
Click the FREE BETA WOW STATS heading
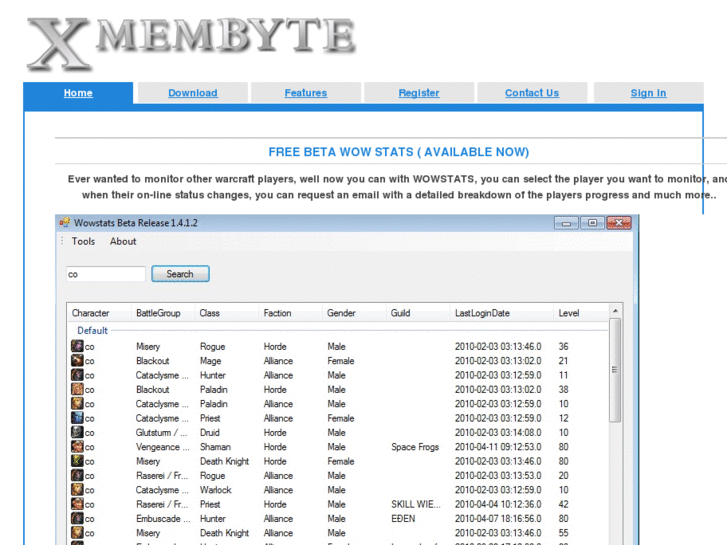click(399, 152)
